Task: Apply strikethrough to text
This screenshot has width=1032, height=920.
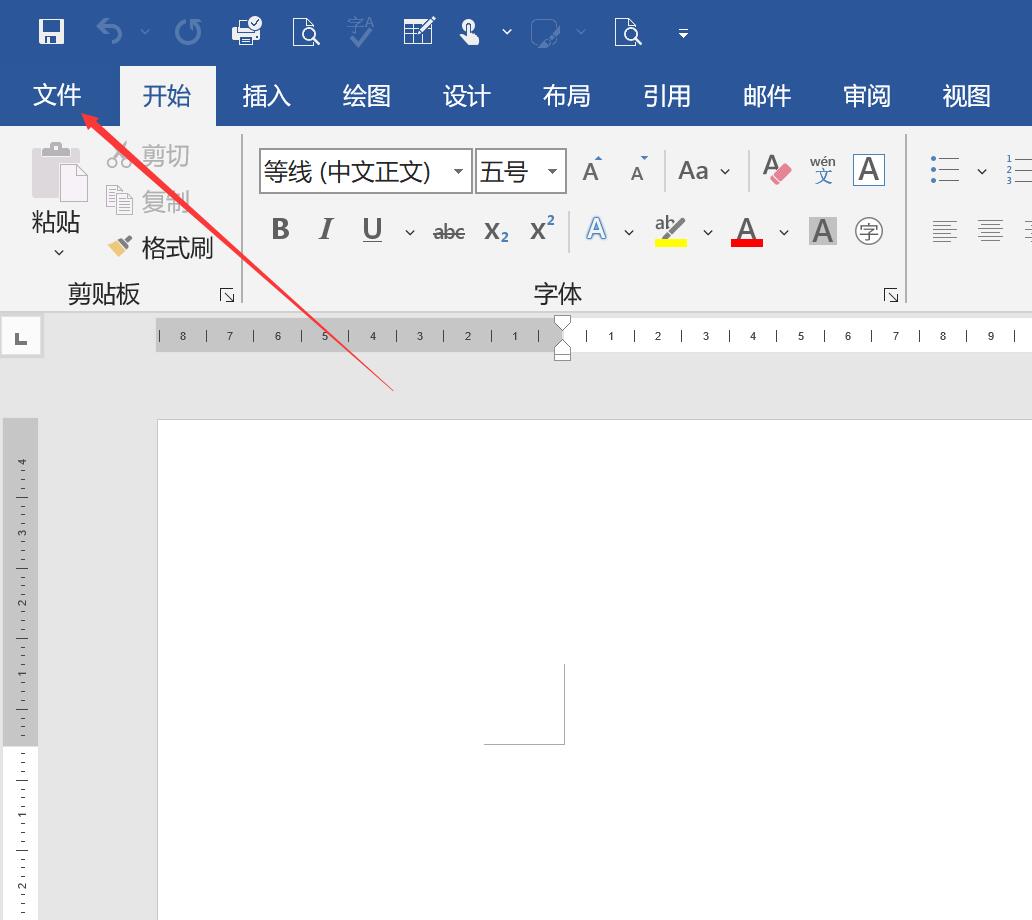Action: coord(448,231)
